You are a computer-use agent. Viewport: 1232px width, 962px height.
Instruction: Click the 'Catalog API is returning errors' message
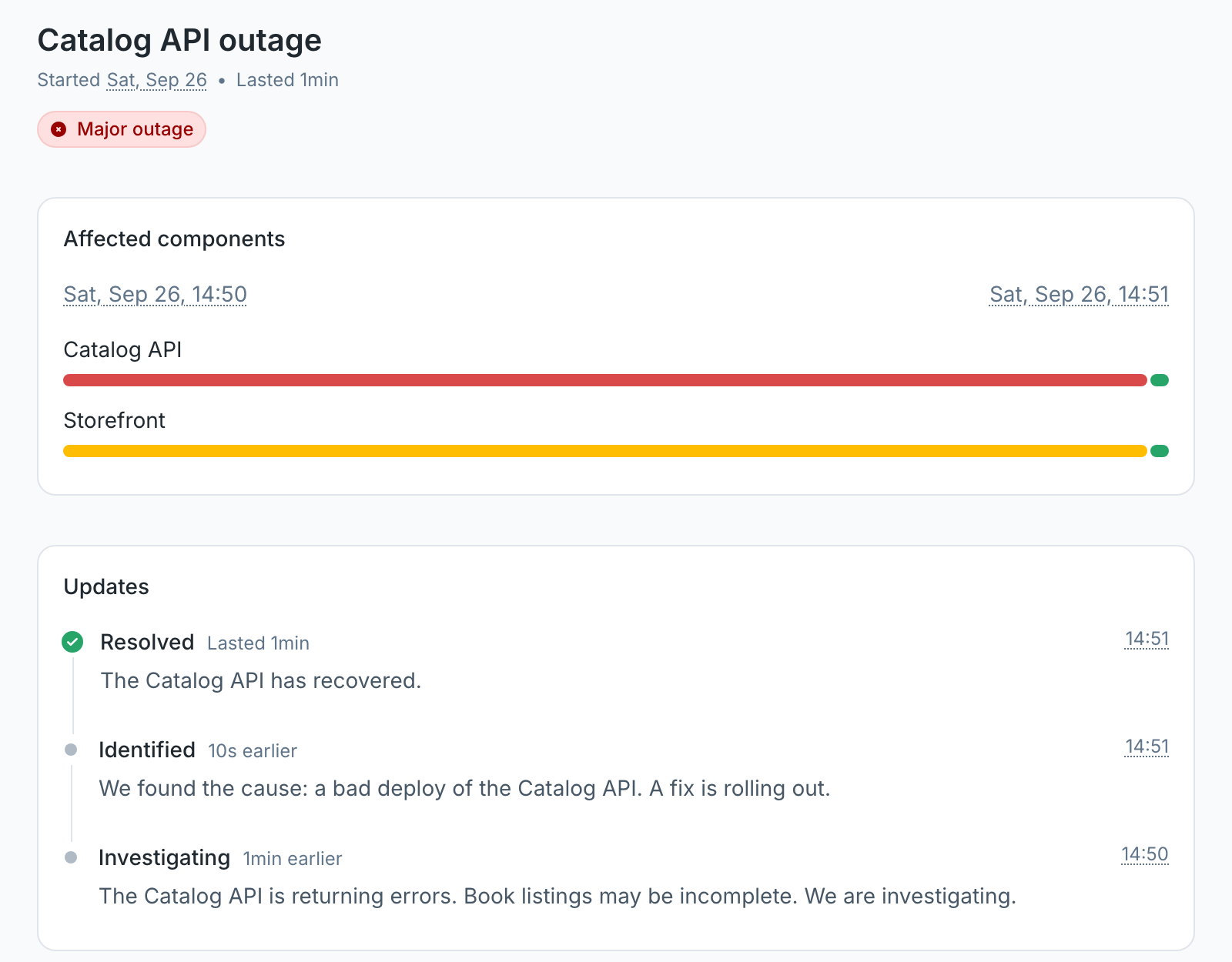click(557, 896)
